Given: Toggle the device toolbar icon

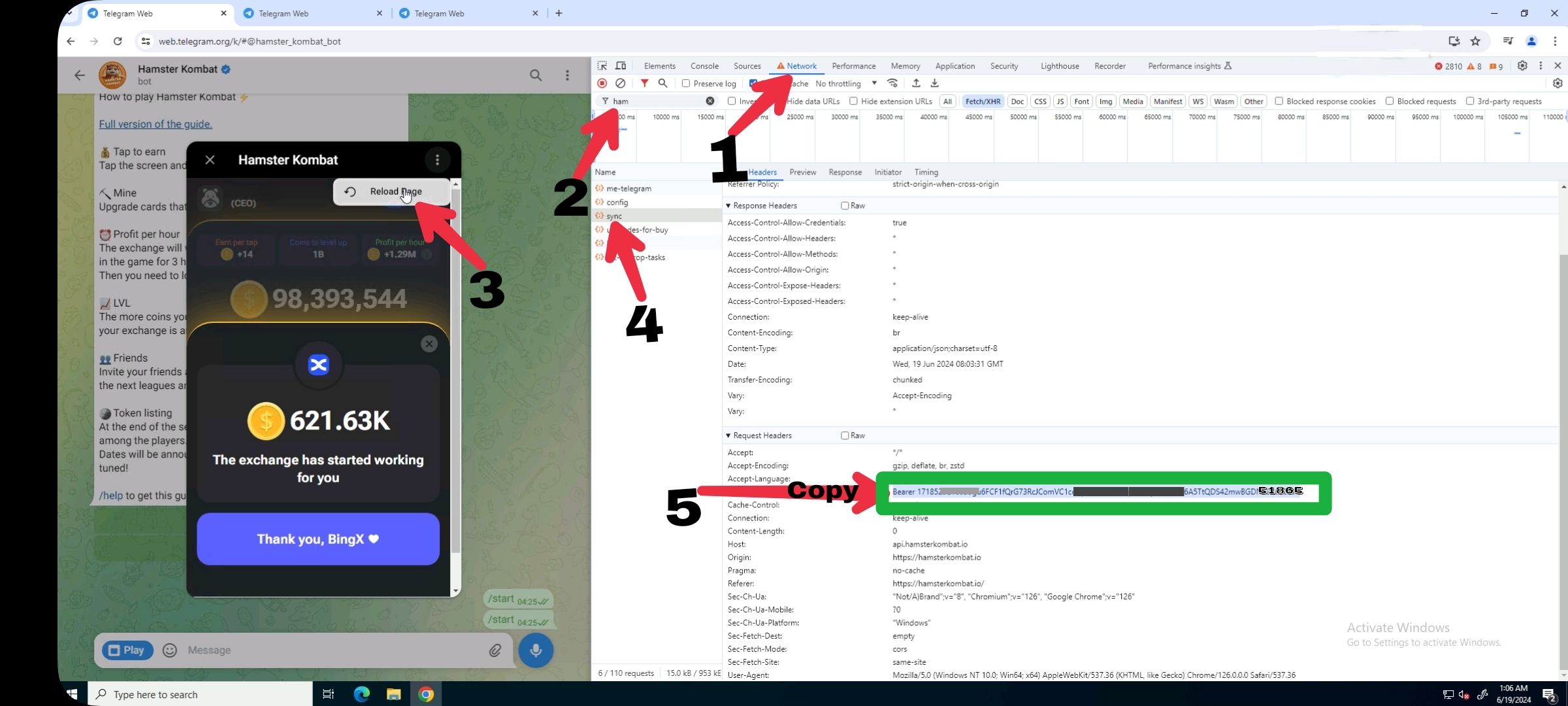Looking at the screenshot, I should coord(621,65).
